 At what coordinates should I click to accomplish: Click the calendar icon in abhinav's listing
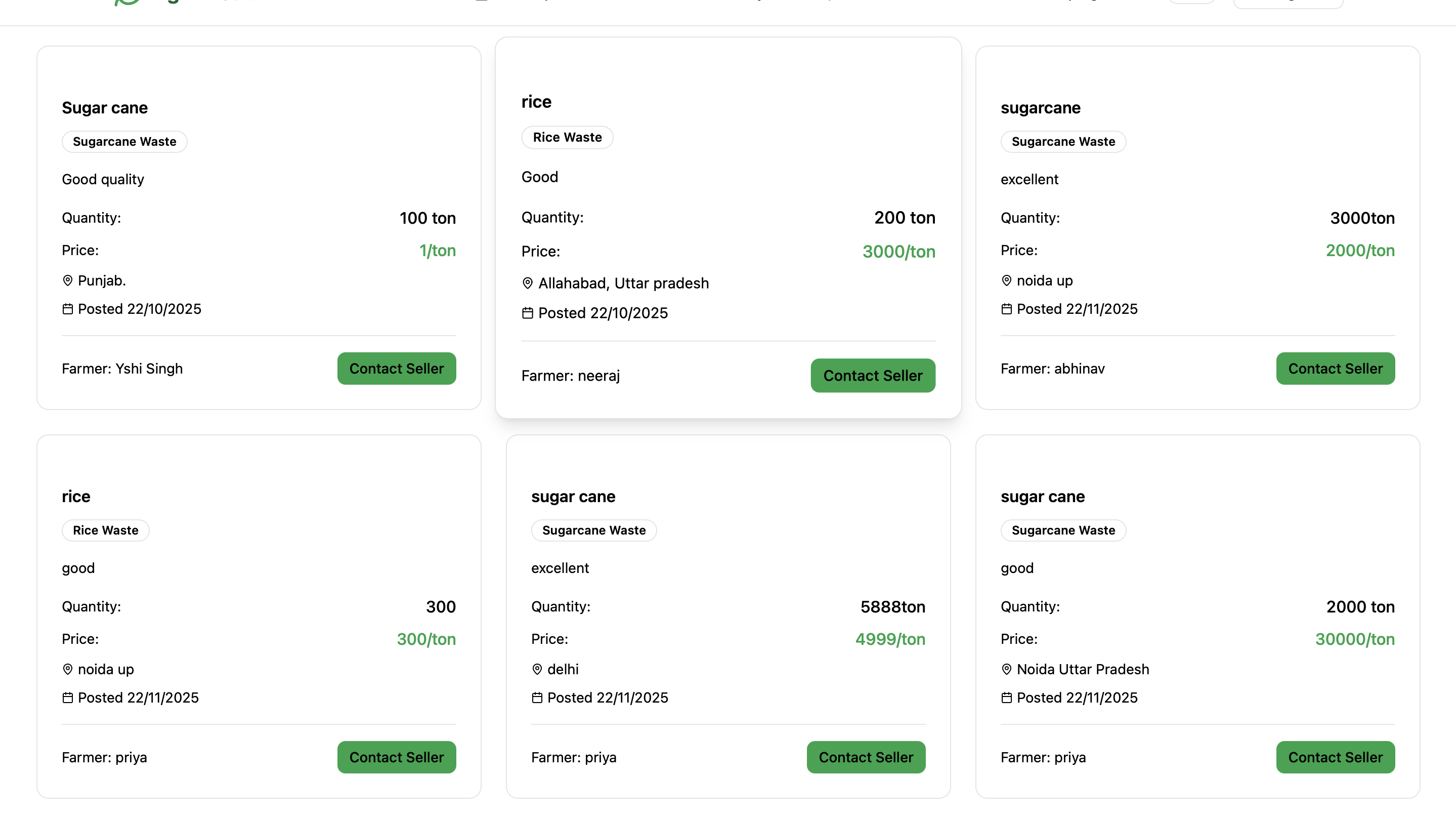[1007, 309]
